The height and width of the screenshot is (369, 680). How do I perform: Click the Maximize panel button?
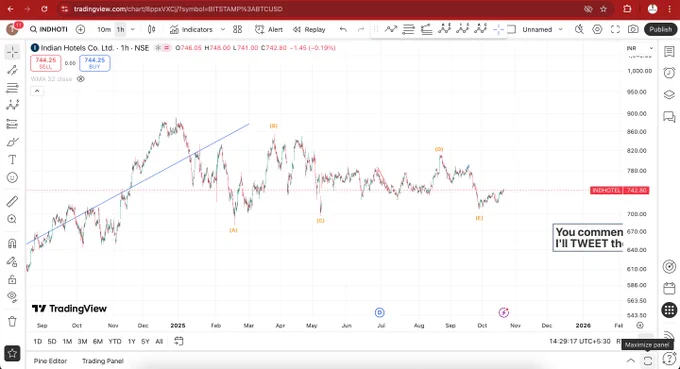click(648, 361)
